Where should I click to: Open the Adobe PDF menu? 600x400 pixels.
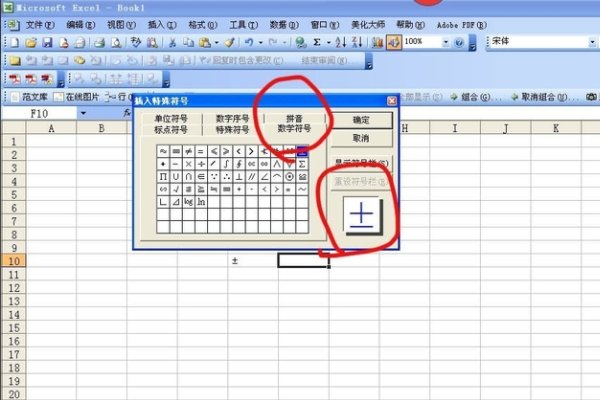pyautogui.click(x=461, y=25)
